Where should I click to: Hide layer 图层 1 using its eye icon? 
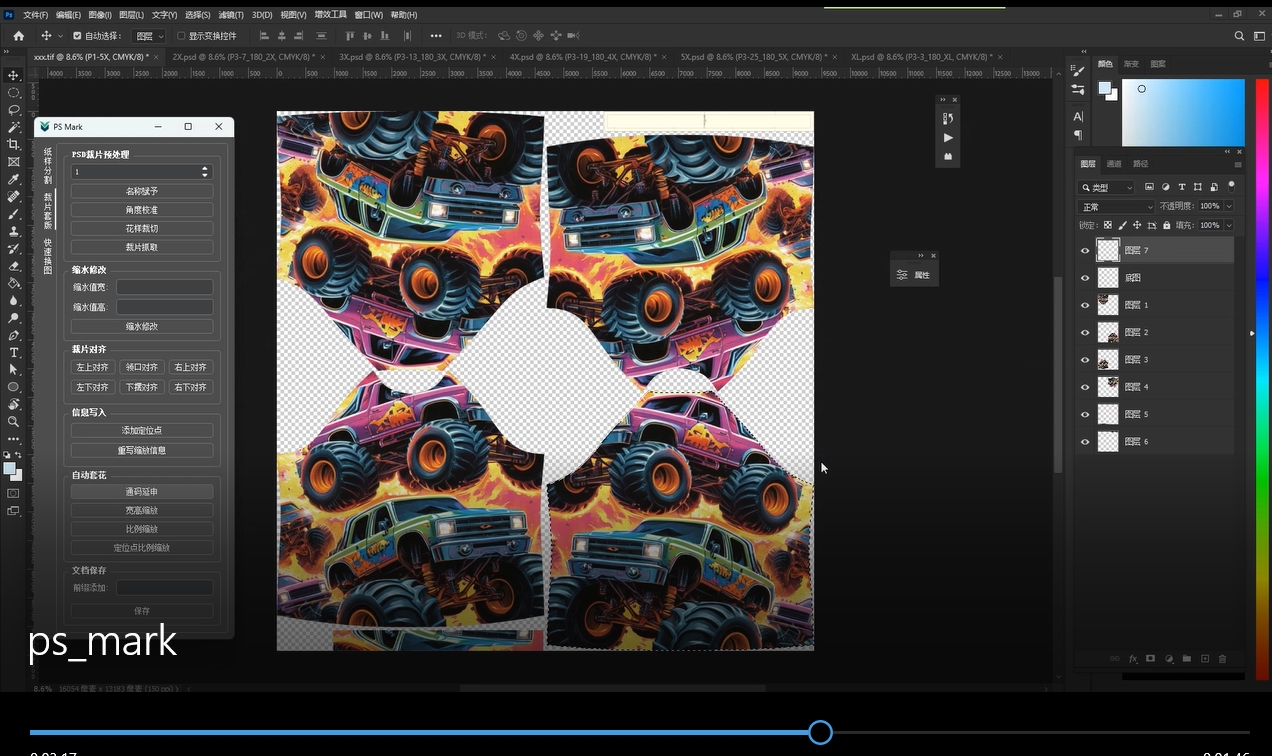1085,305
